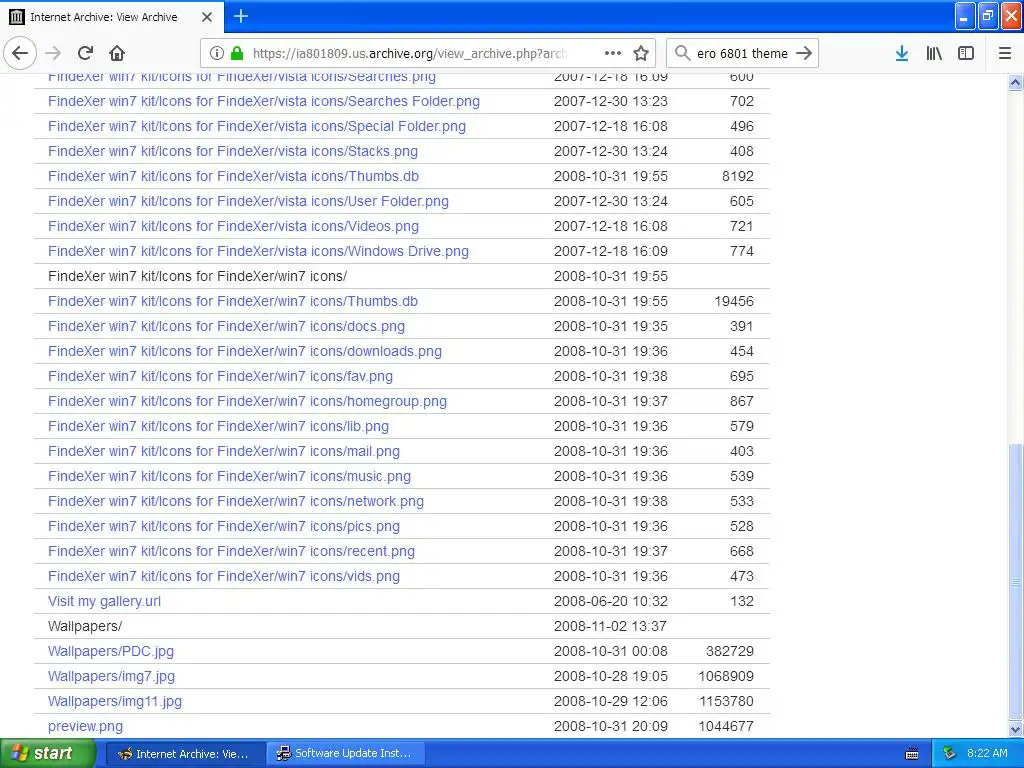Image resolution: width=1024 pixels, height=768 pixels.
Task: Open win7 icons/fav.png link
Action: tap(220, 376)
